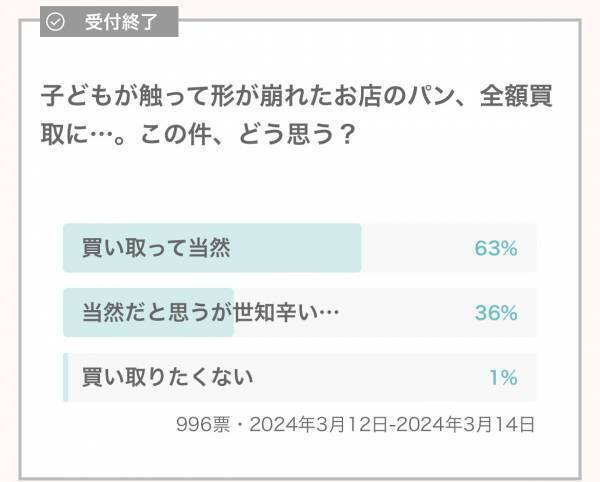Click the 36% result percentage

(495, 313)
